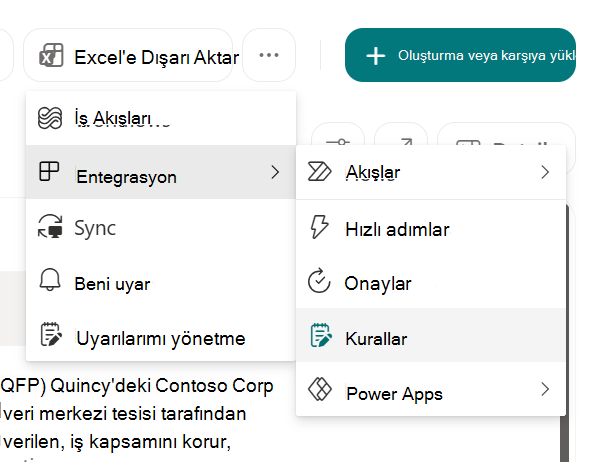The image size is (616, 462).
Task: Click the text 'verilen, iş kapsamını korur,'
Action: click(x=117, y=442)
